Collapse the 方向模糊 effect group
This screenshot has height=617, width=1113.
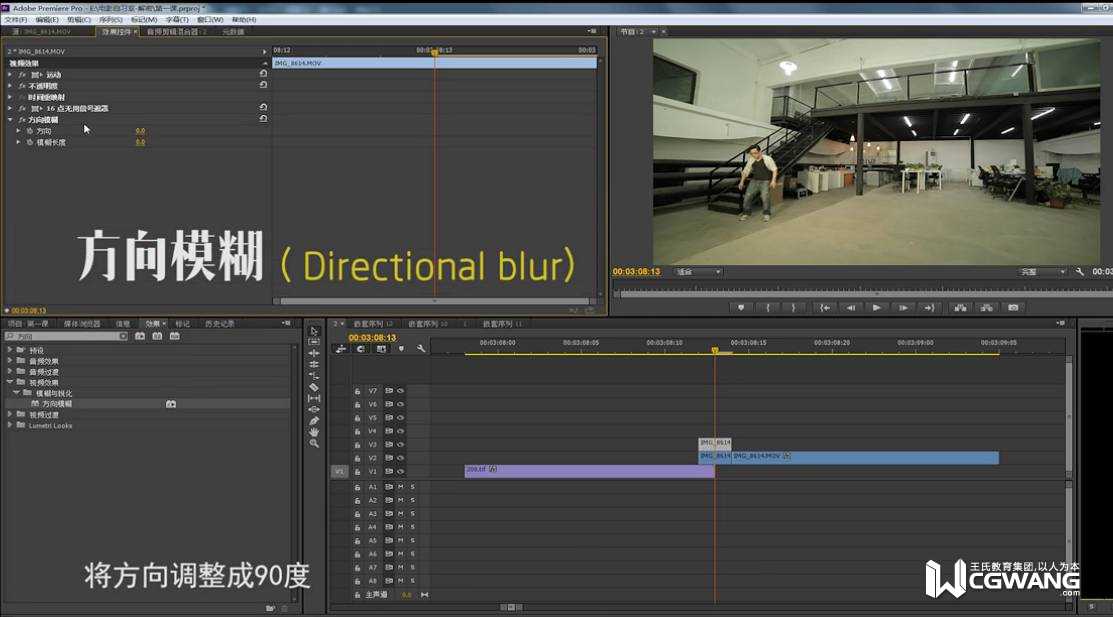tap(10, 119)
